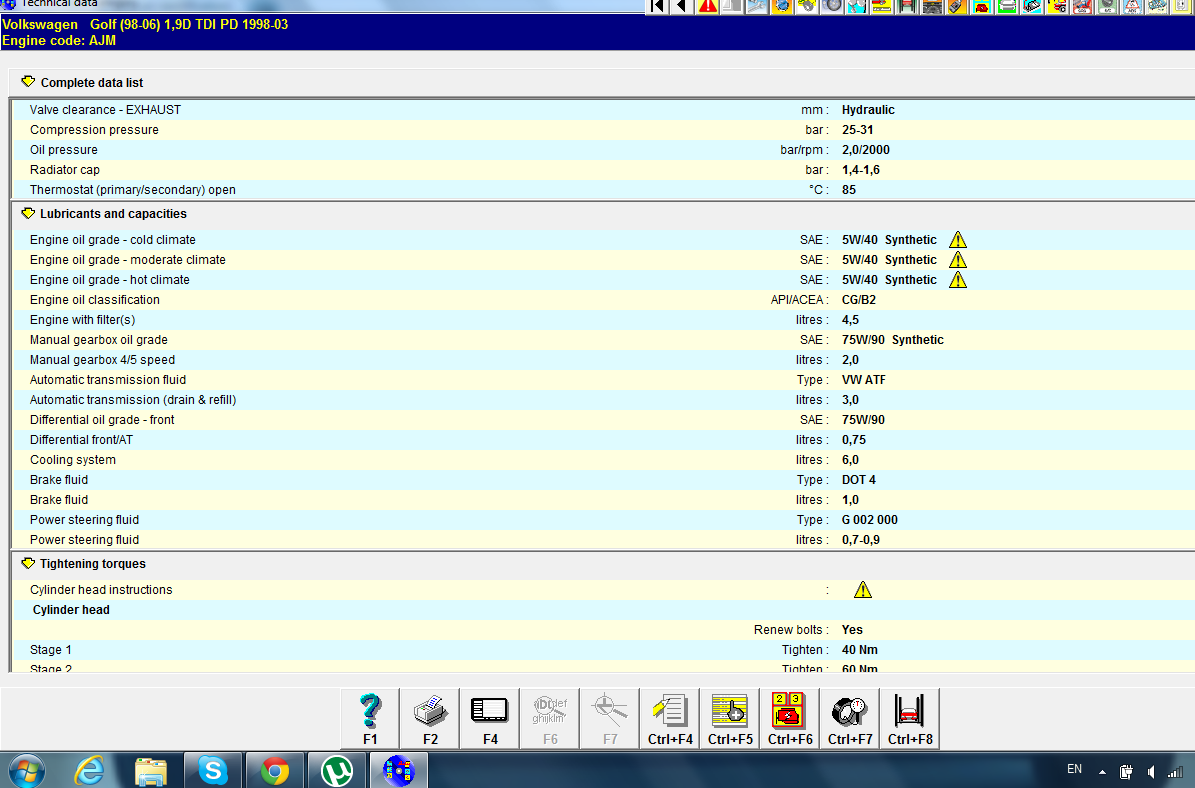
Task: Open the F4 screen display button
Action: coord(490,718)
